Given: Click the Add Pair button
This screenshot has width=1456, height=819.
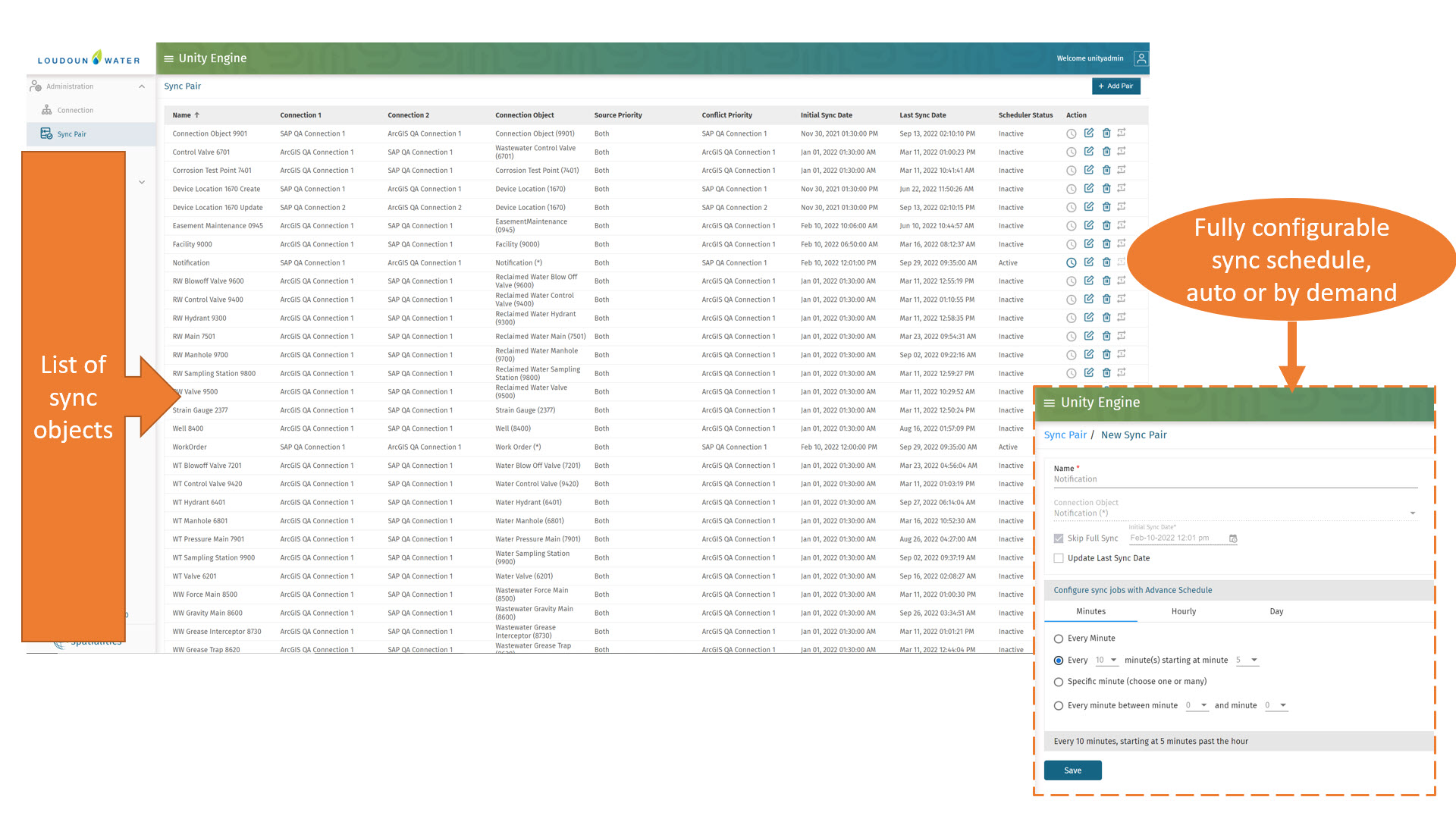Looking at the screenshot, I should tap(1116, 86).
